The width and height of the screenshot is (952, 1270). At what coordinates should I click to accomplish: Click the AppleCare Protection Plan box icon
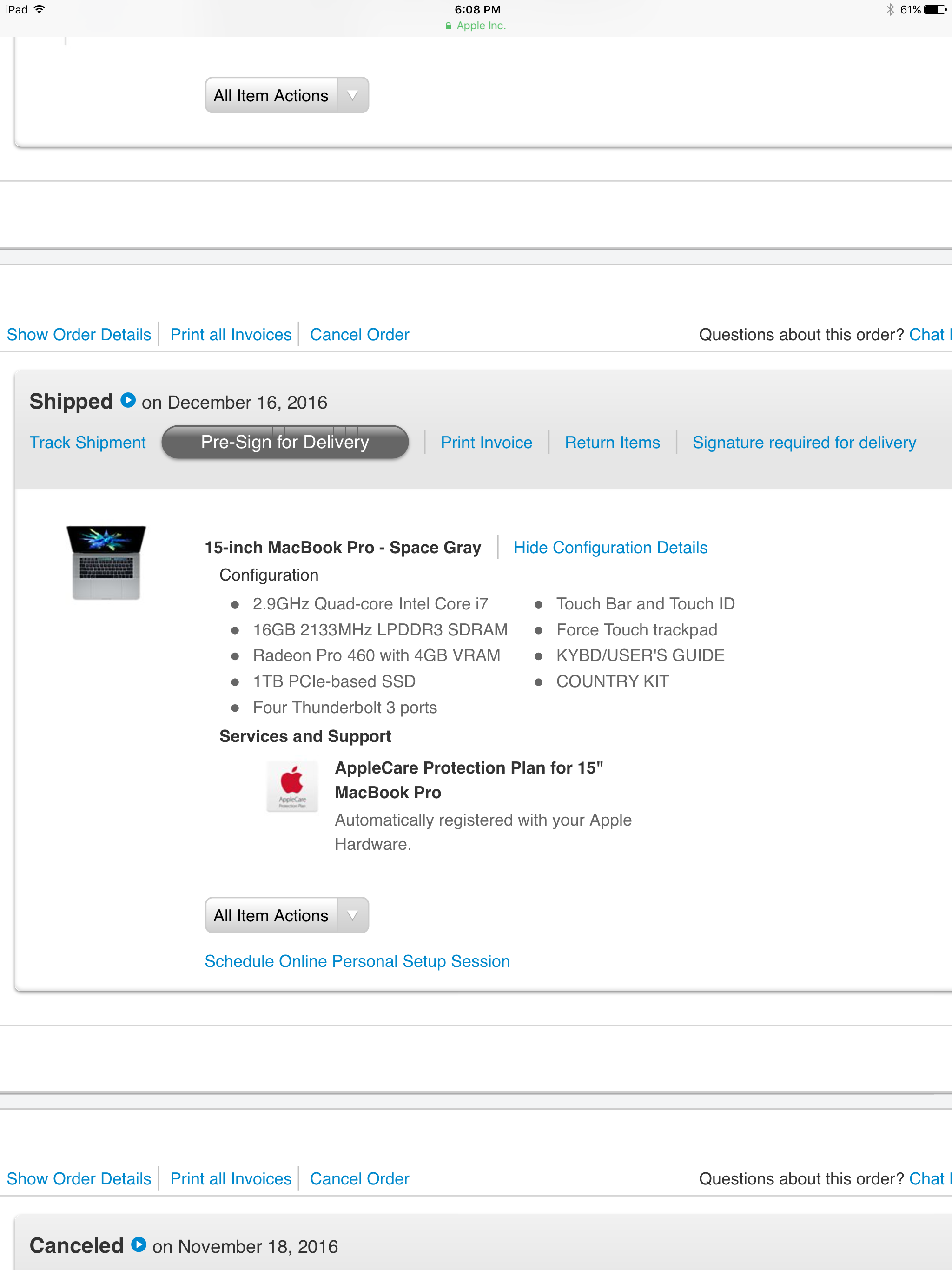[292, 786]
